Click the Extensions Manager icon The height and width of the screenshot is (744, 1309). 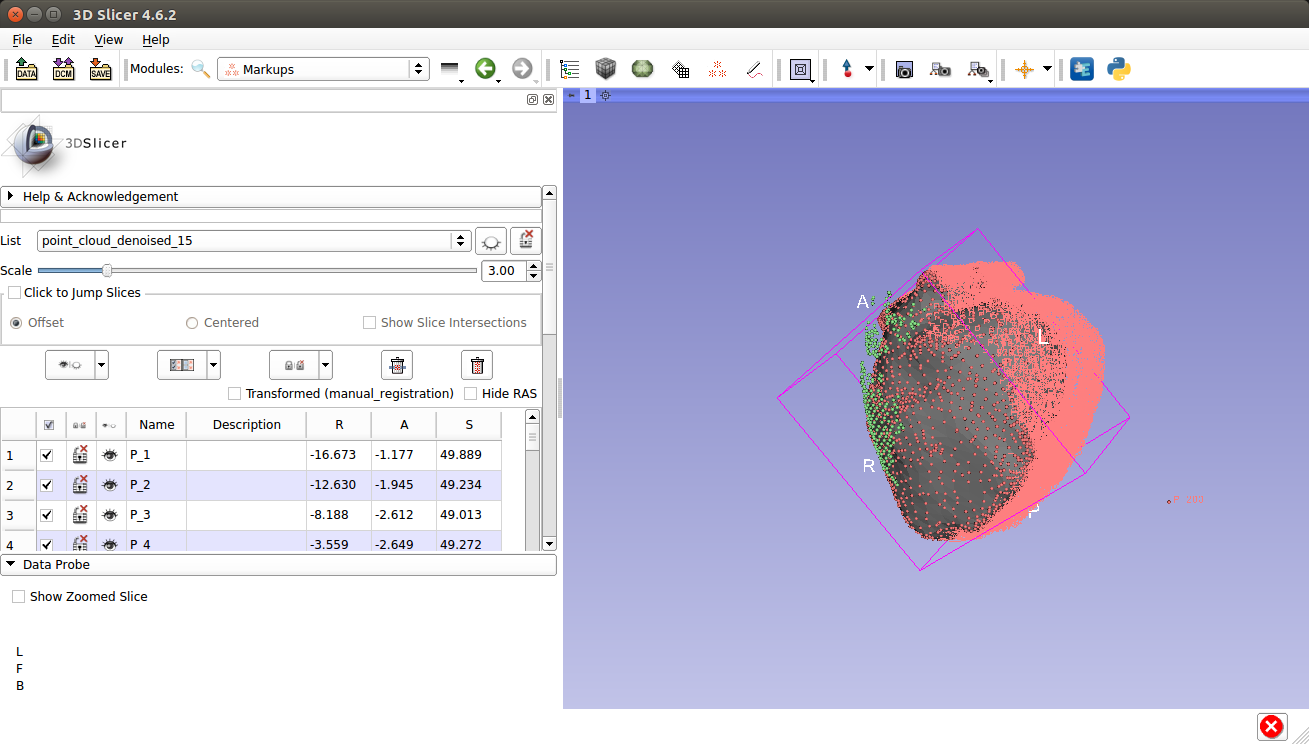pos(1082,70)
